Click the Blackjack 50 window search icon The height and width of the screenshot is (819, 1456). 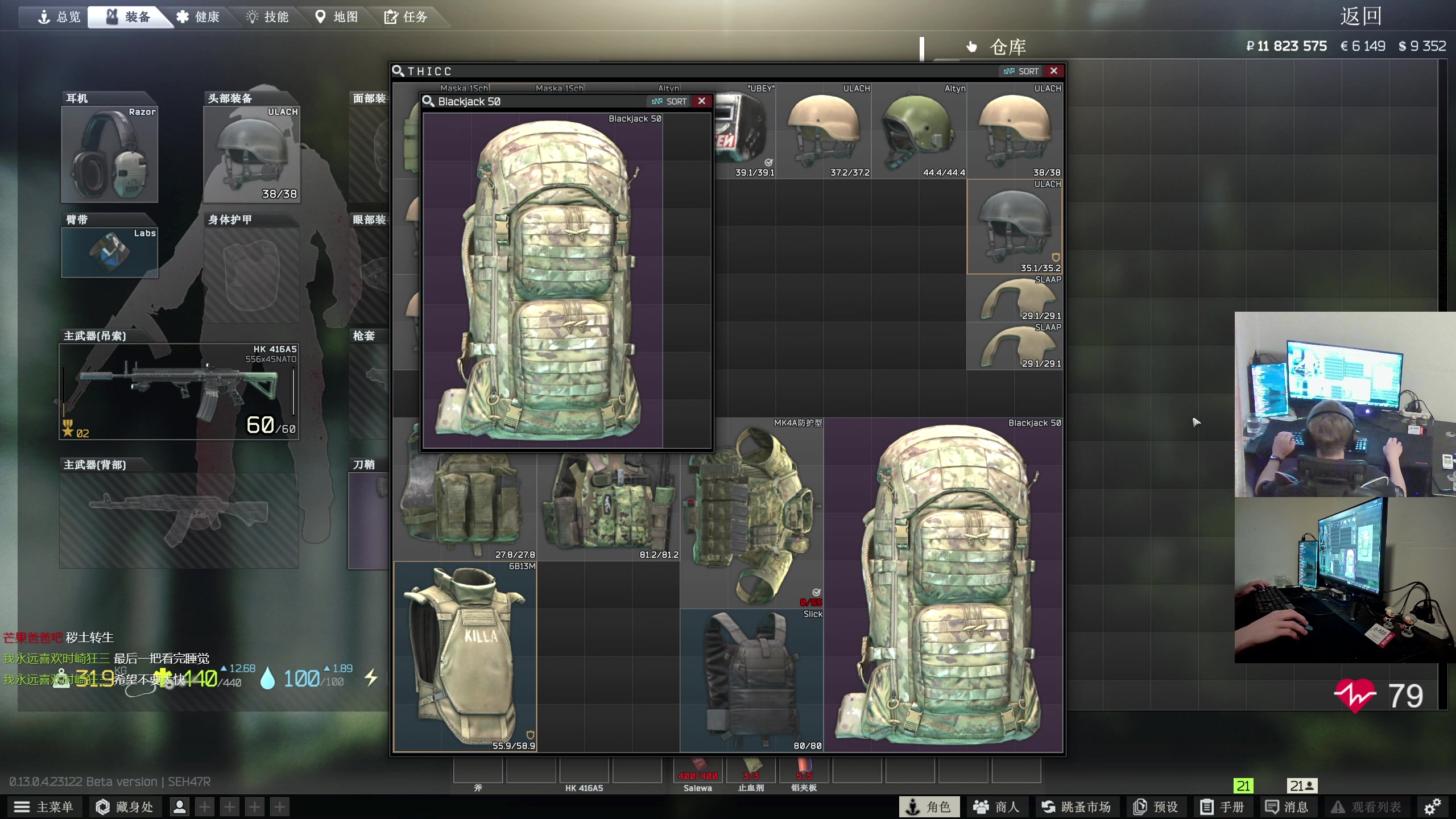click(428, 101)
